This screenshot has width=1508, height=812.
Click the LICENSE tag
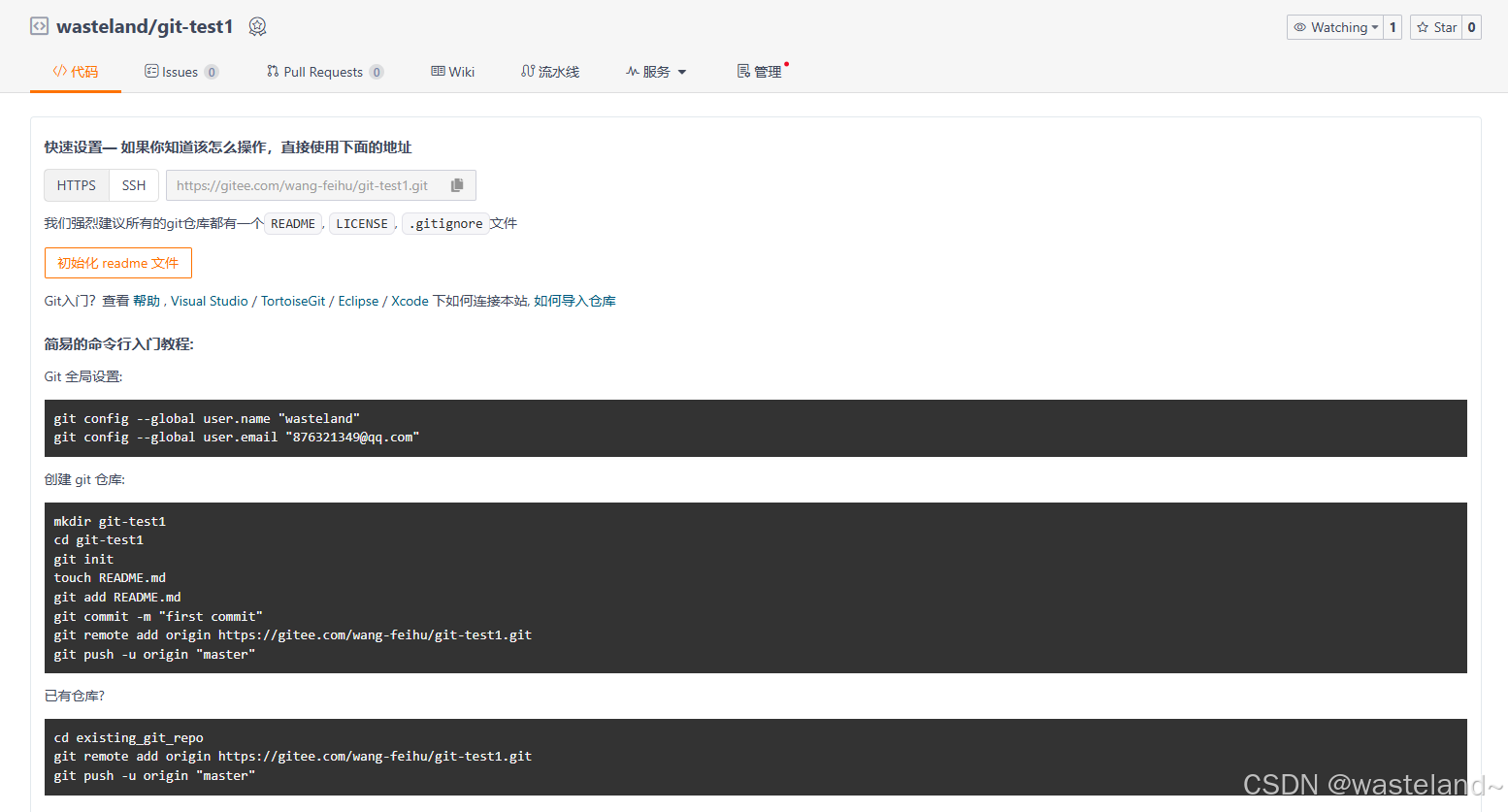[x=362, y=223]
